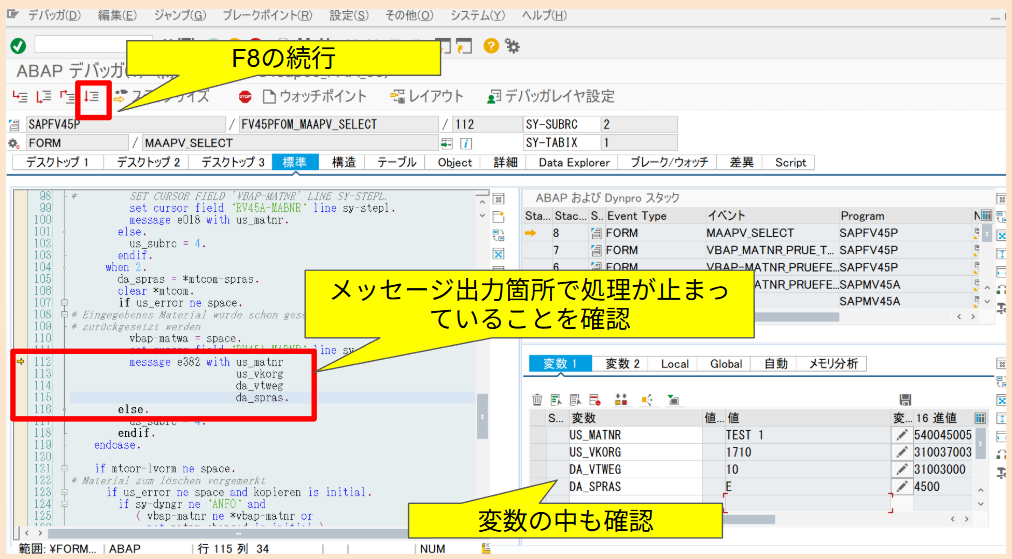Click the program icon beside SAPFV45P field

(14, 125)
